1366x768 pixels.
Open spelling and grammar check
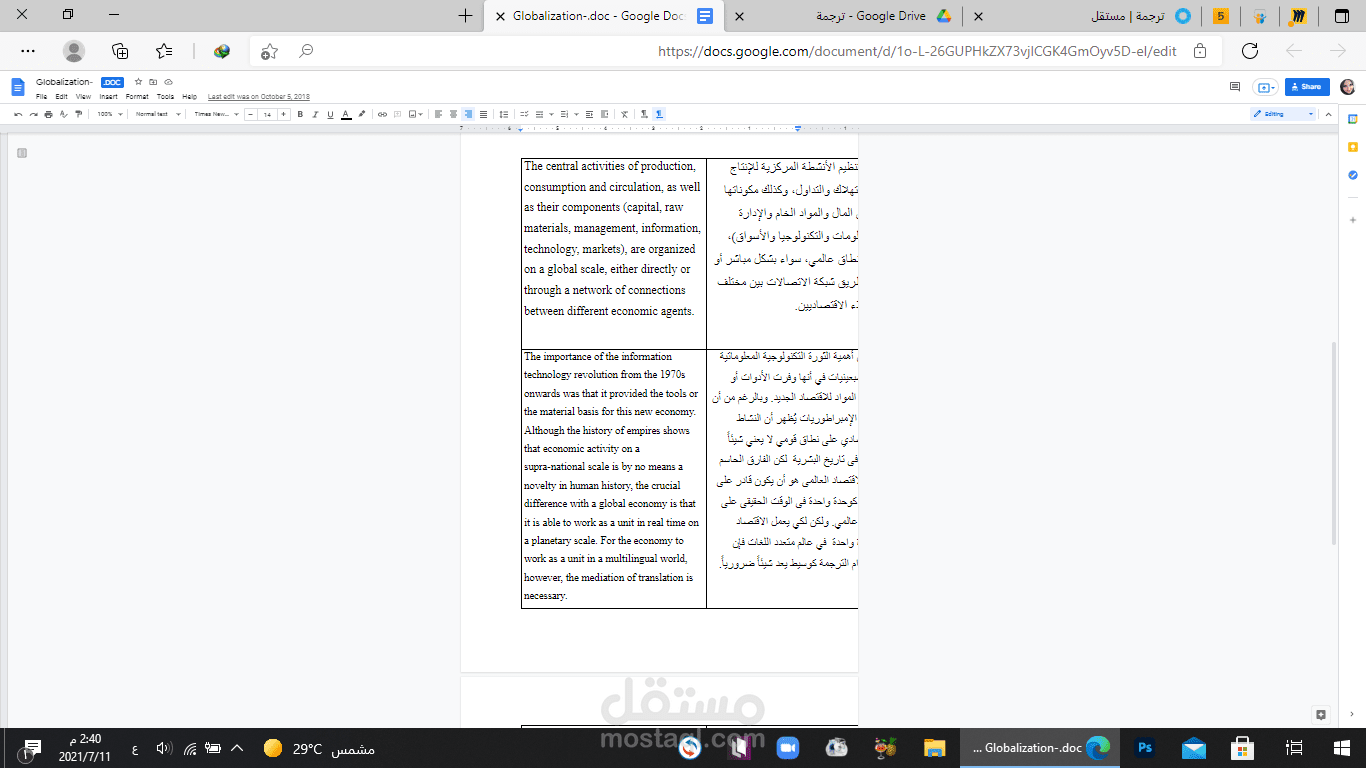[63, 113]
